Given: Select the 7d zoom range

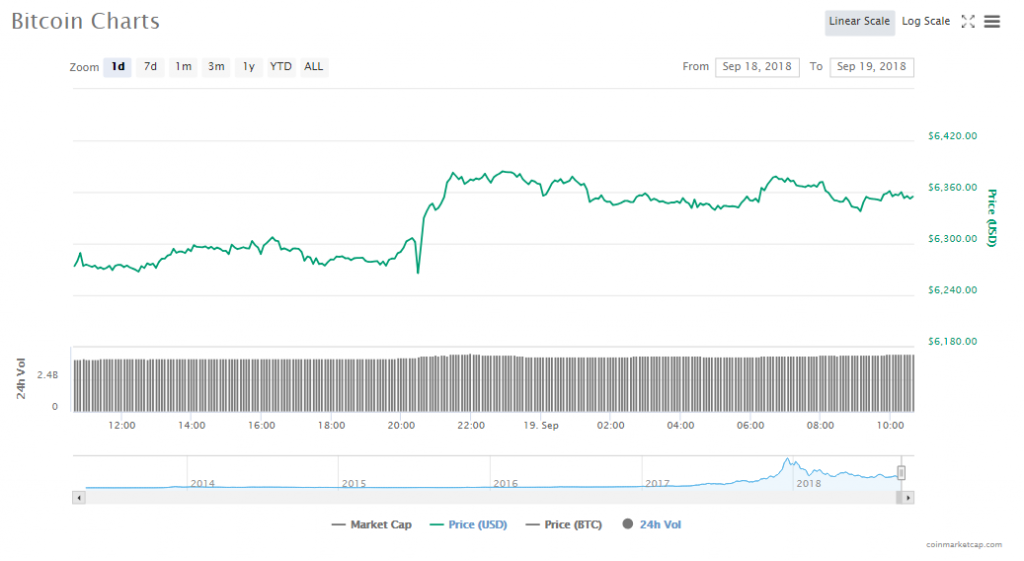Looking at the screenshot, I should tap(150, 67).
